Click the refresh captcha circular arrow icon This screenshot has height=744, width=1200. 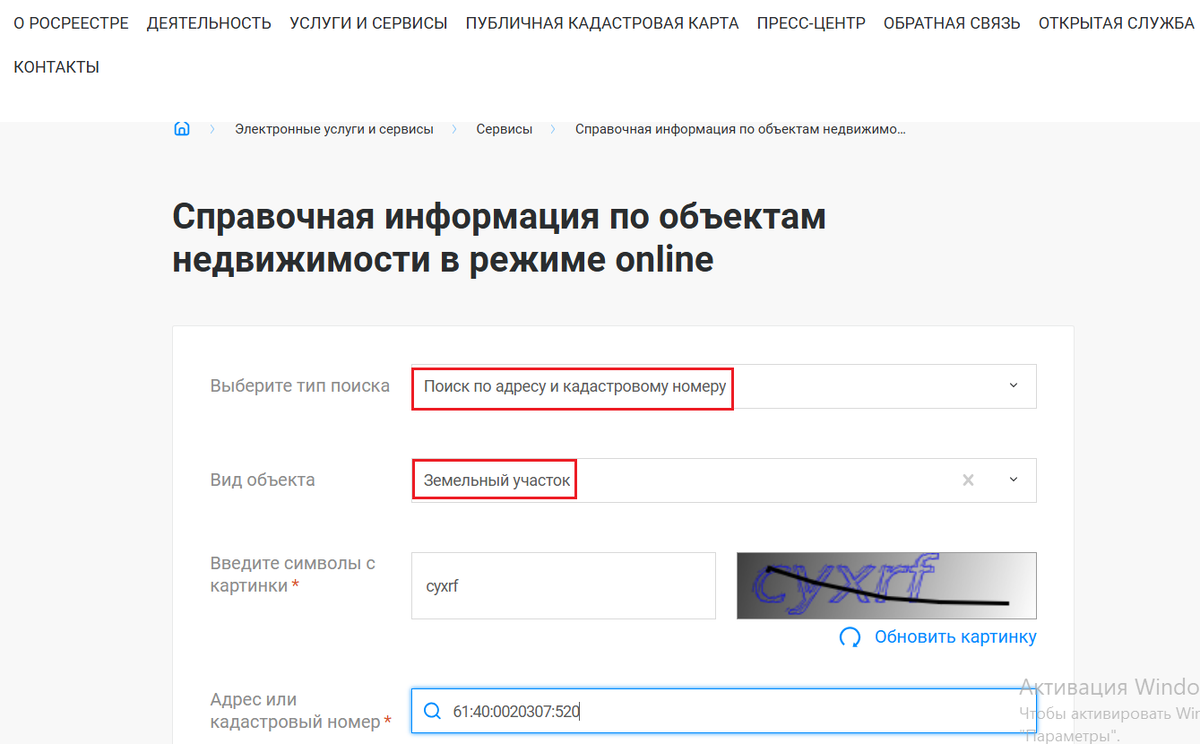850,637
